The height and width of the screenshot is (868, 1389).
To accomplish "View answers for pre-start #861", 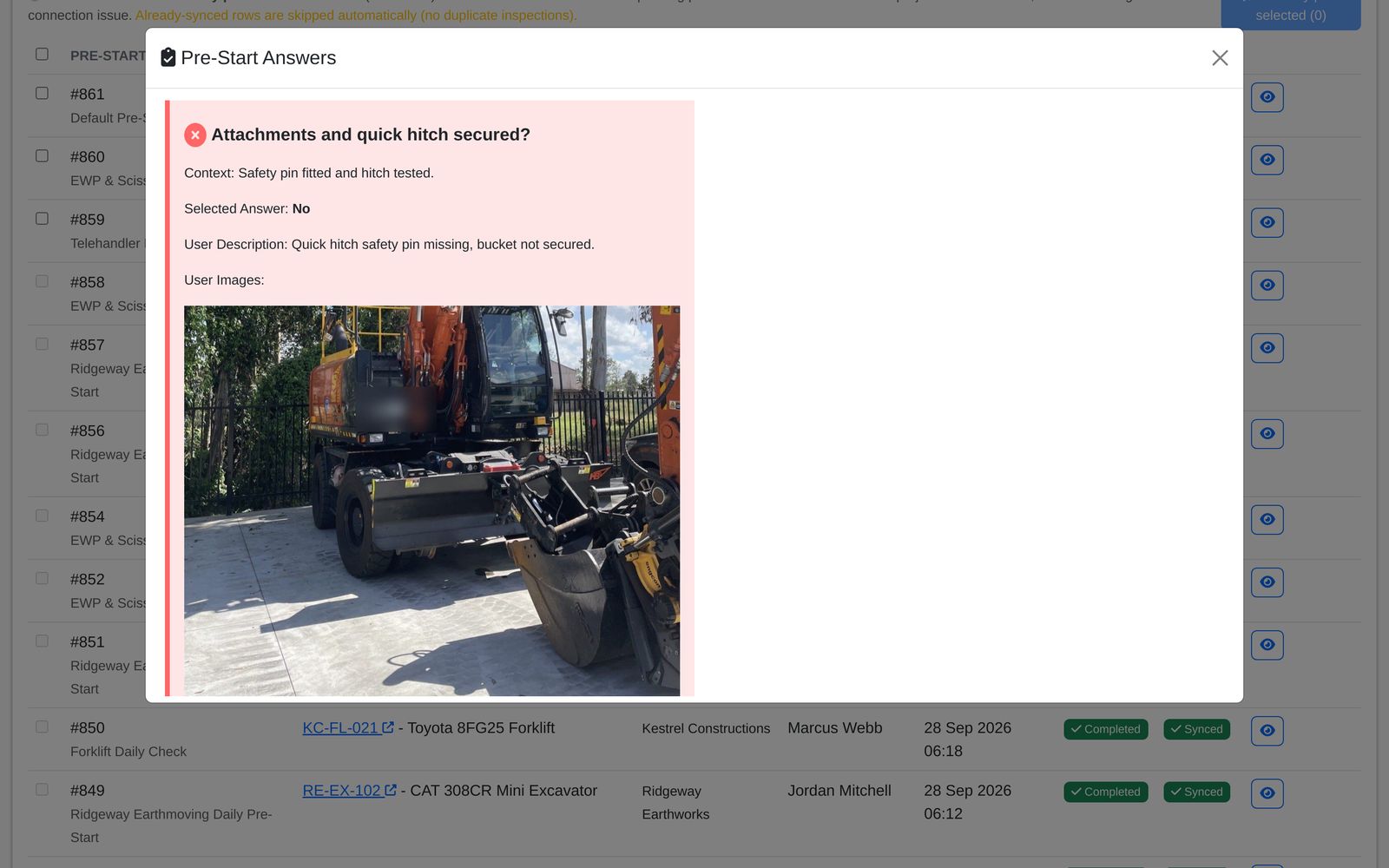I will [x=1267, y=97].
